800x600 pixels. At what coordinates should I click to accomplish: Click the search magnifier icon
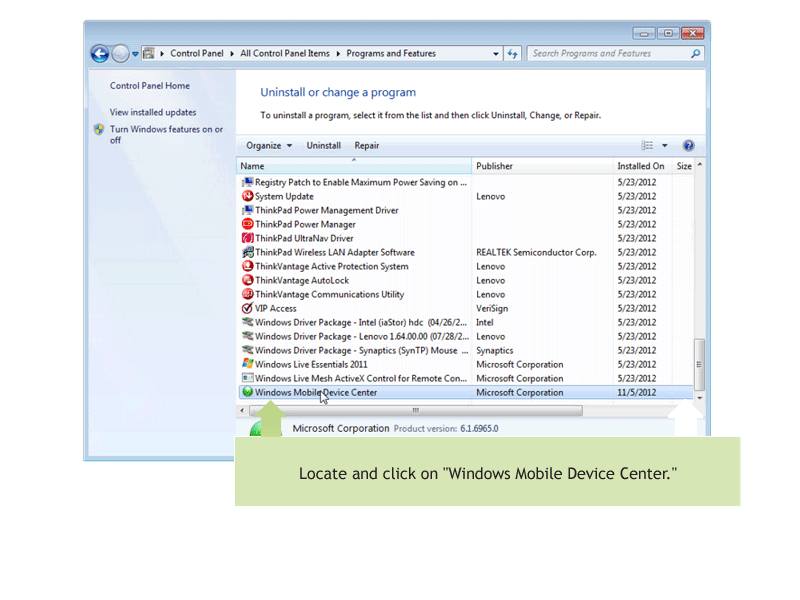point(695,53)
